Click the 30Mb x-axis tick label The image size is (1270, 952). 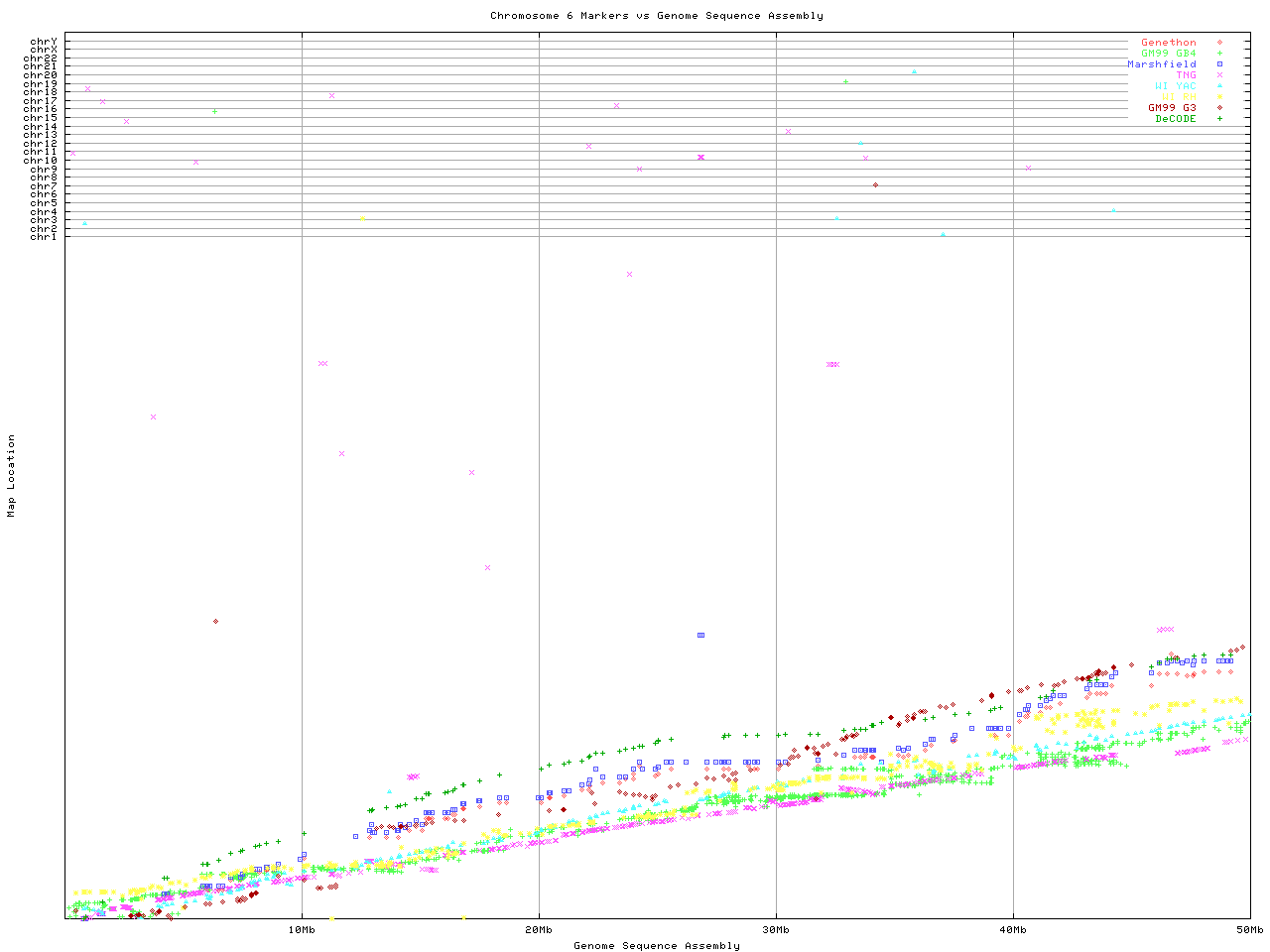pos(776,930)
